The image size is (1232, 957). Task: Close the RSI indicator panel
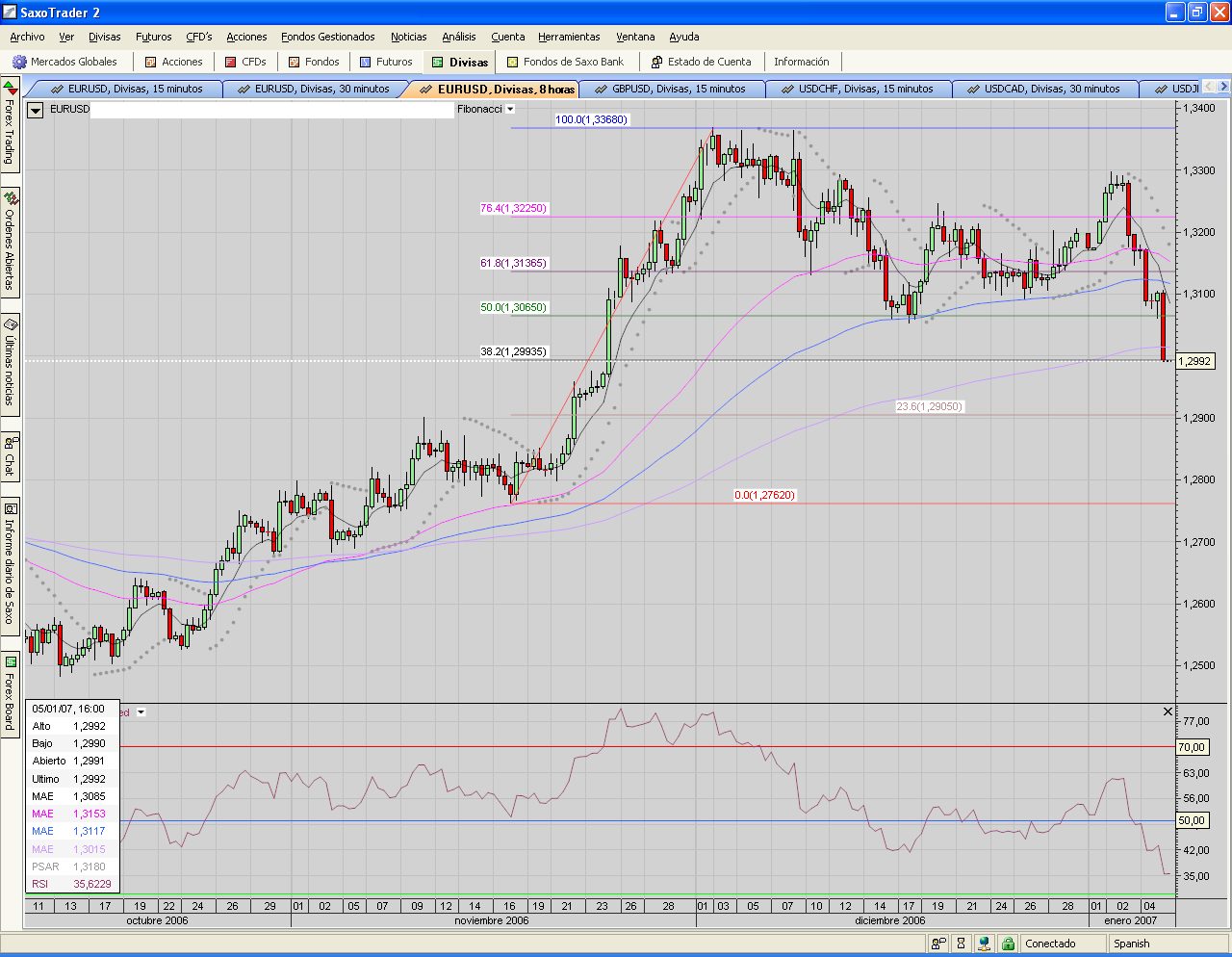(1168, 711)
